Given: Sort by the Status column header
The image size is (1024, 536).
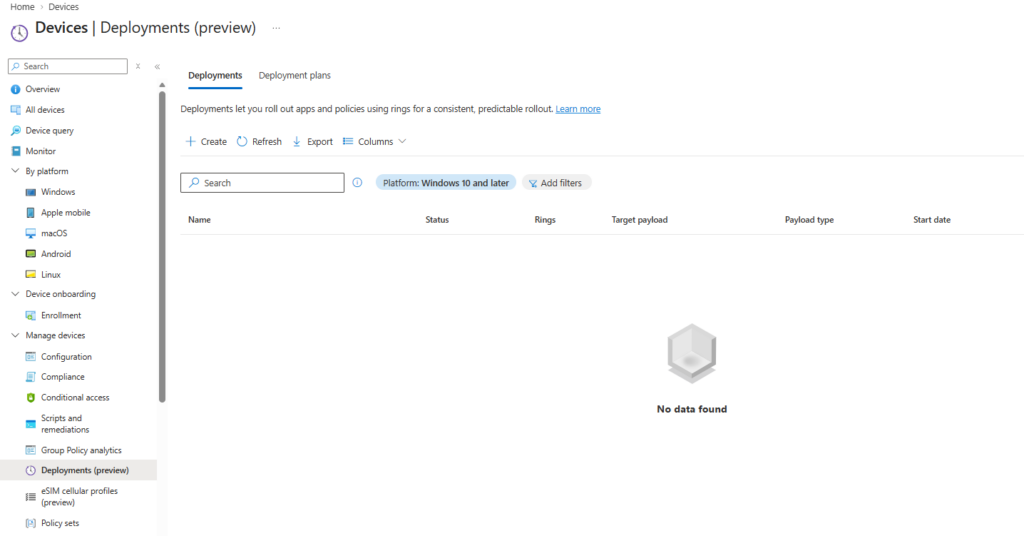Looking at the screenshot, I should click(437, 220).
